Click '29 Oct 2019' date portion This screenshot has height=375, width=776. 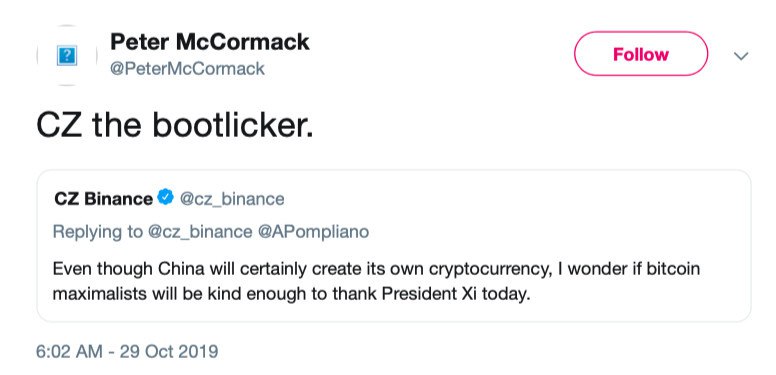tap(169, 351)
